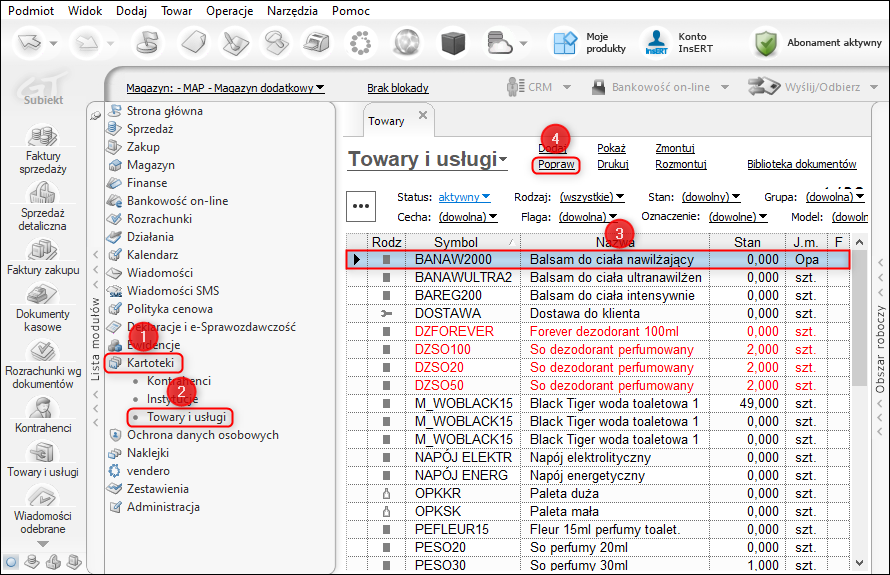Image resolution: width=890 pixels, height=575 pixels.
Task: Click the Dokumenty kasowe sidebar icon
Action: pos(40,296)
